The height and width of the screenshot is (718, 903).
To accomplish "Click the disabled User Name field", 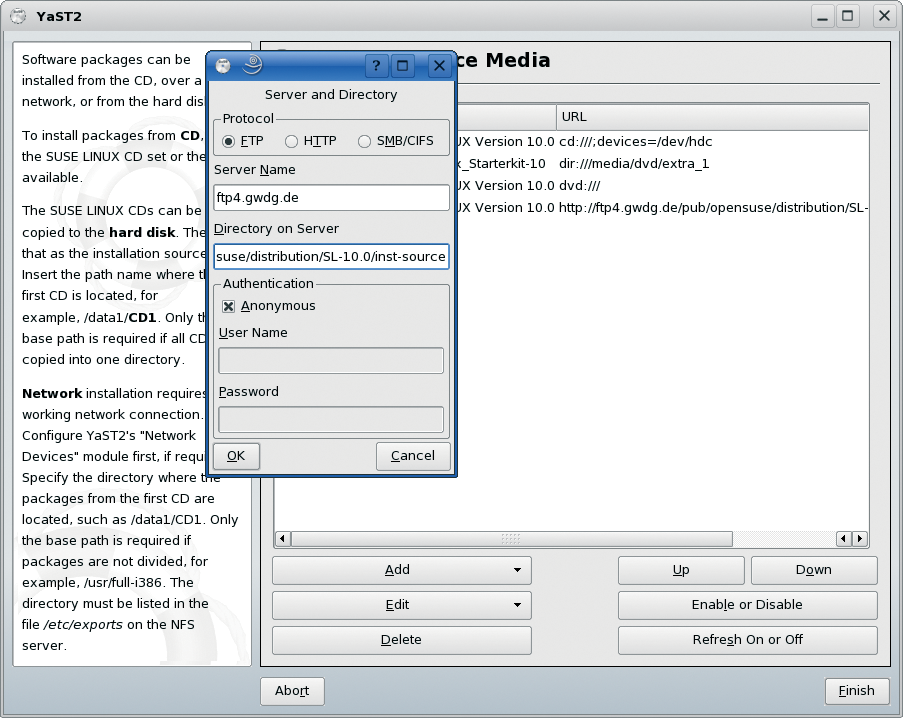I will point(331,360).
